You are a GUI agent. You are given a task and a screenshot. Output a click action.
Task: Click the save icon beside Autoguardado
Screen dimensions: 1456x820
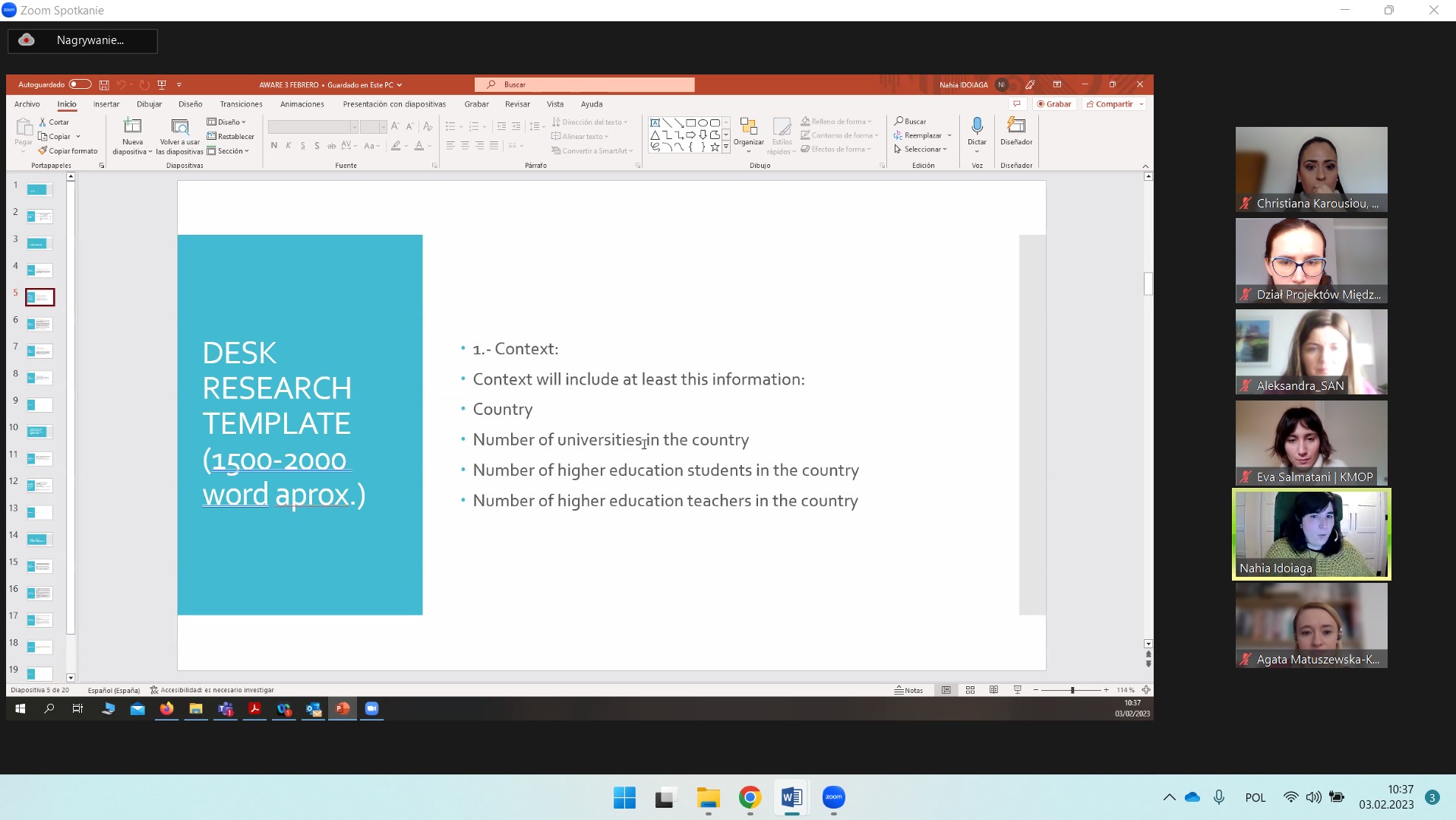[x=104, y=85]
